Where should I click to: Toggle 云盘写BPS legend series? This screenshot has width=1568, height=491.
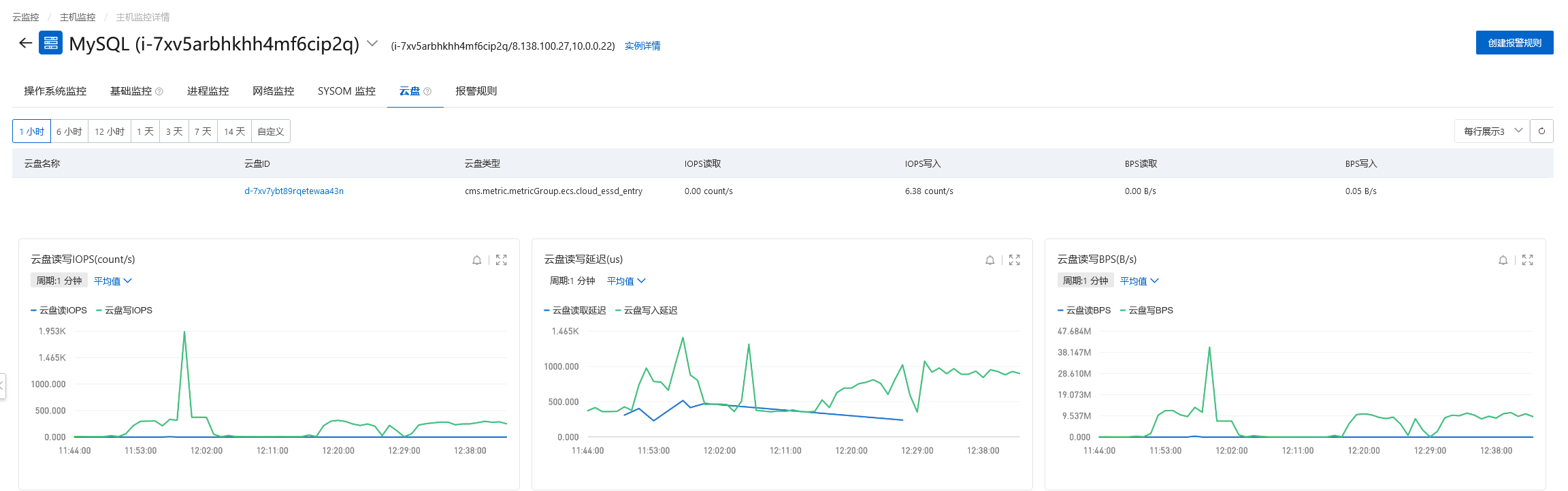tap(1147, 311)
